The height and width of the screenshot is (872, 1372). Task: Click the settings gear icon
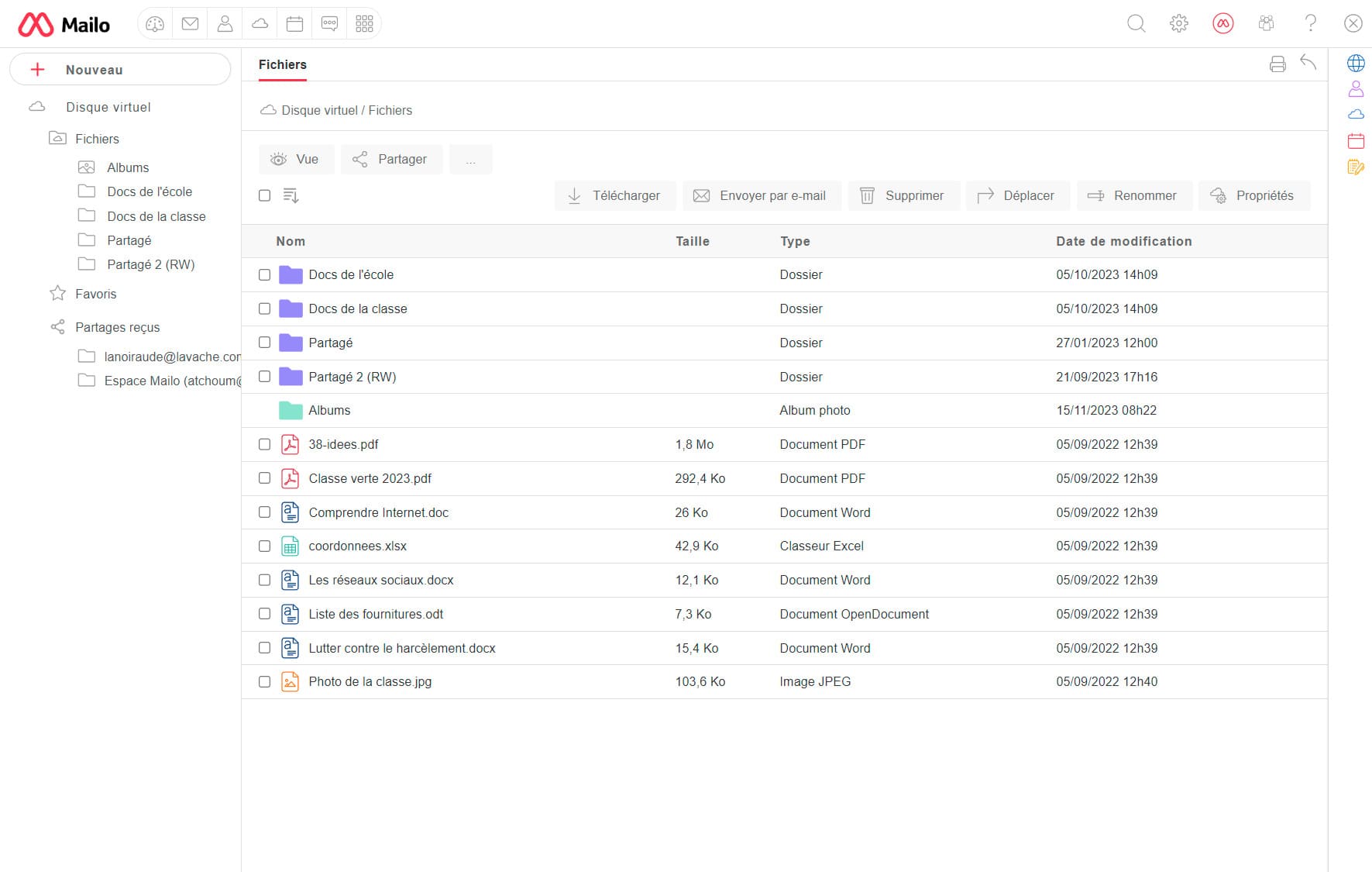click(x=1179, y=24)
